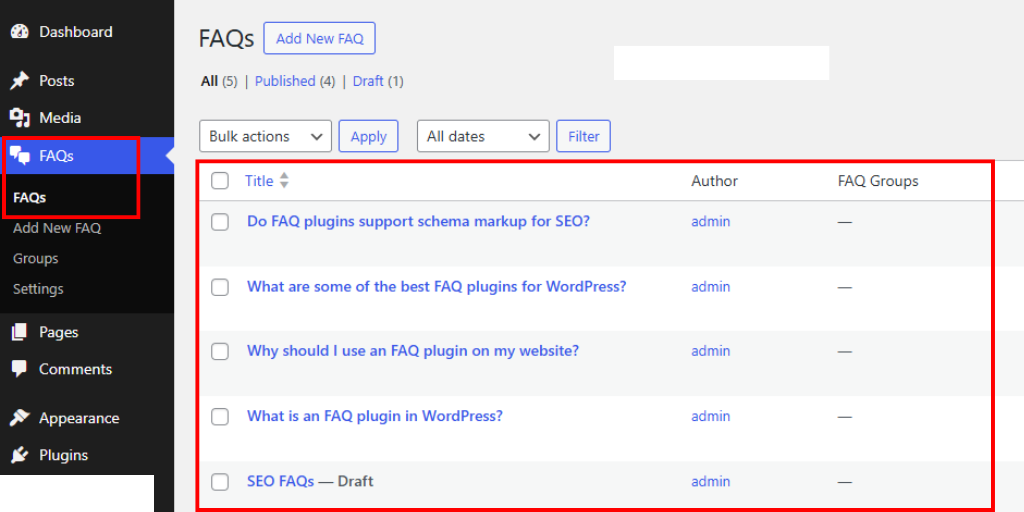
Task: Click the sort arrows next to Title
Action: 284,181
